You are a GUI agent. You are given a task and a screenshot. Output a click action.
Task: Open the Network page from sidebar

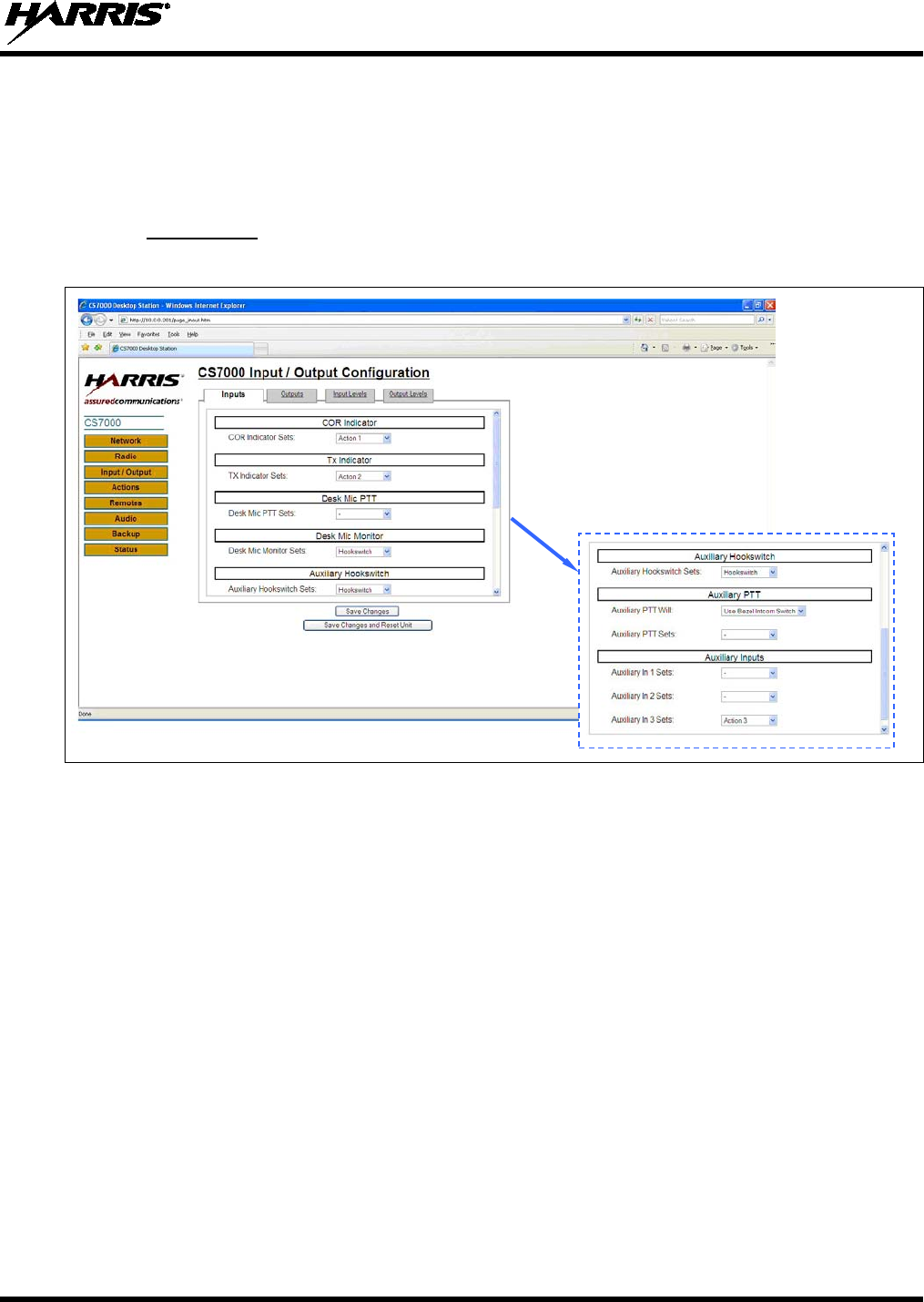click(126, 441)
